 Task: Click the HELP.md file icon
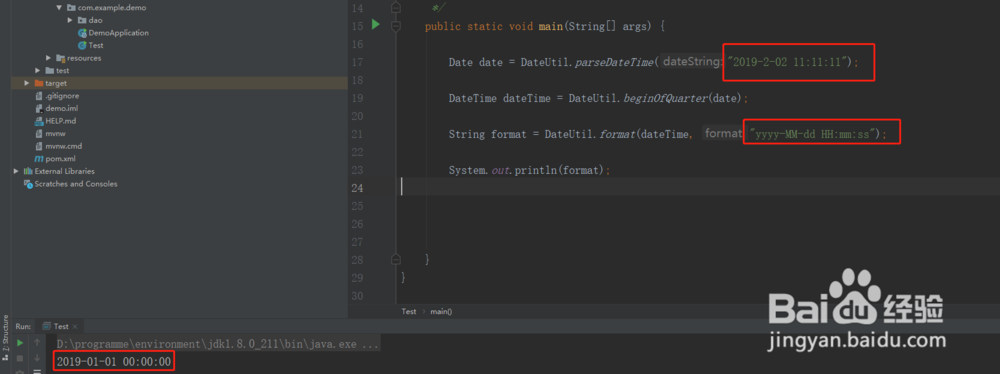(39, 121)
